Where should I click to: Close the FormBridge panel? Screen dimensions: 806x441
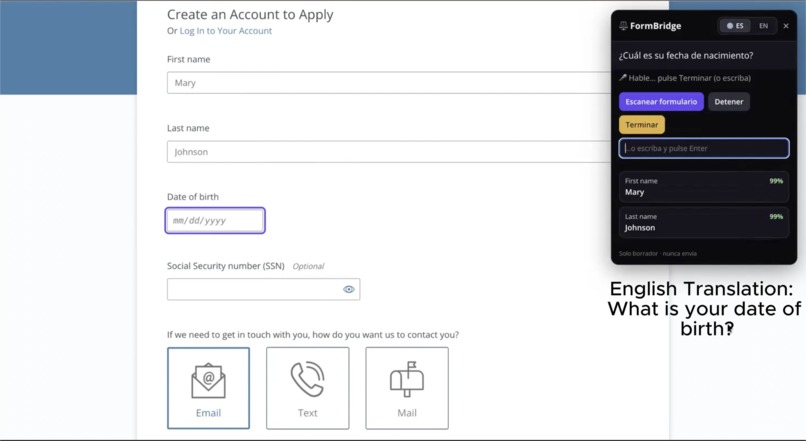click(786, 26)
